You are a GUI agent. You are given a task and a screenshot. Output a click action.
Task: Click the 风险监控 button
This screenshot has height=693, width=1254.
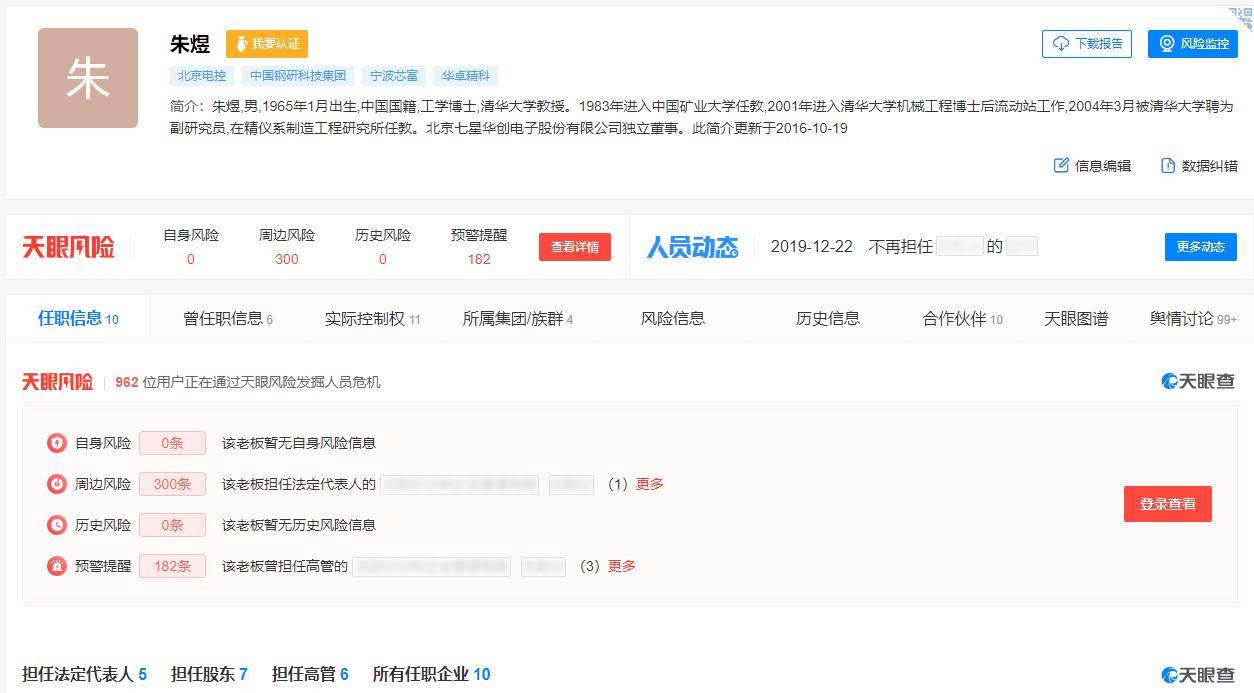pos(1193,44)
